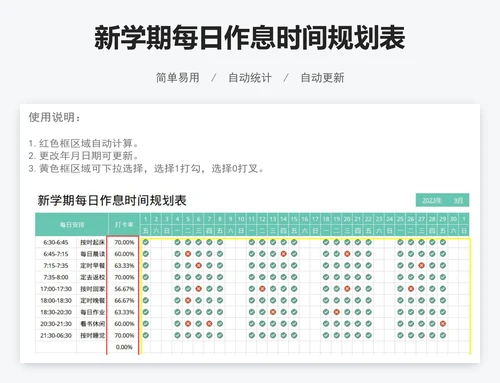Select the 18:00-18:30 time cell
The height and width of the screenshot is (383, 500).
56,300
